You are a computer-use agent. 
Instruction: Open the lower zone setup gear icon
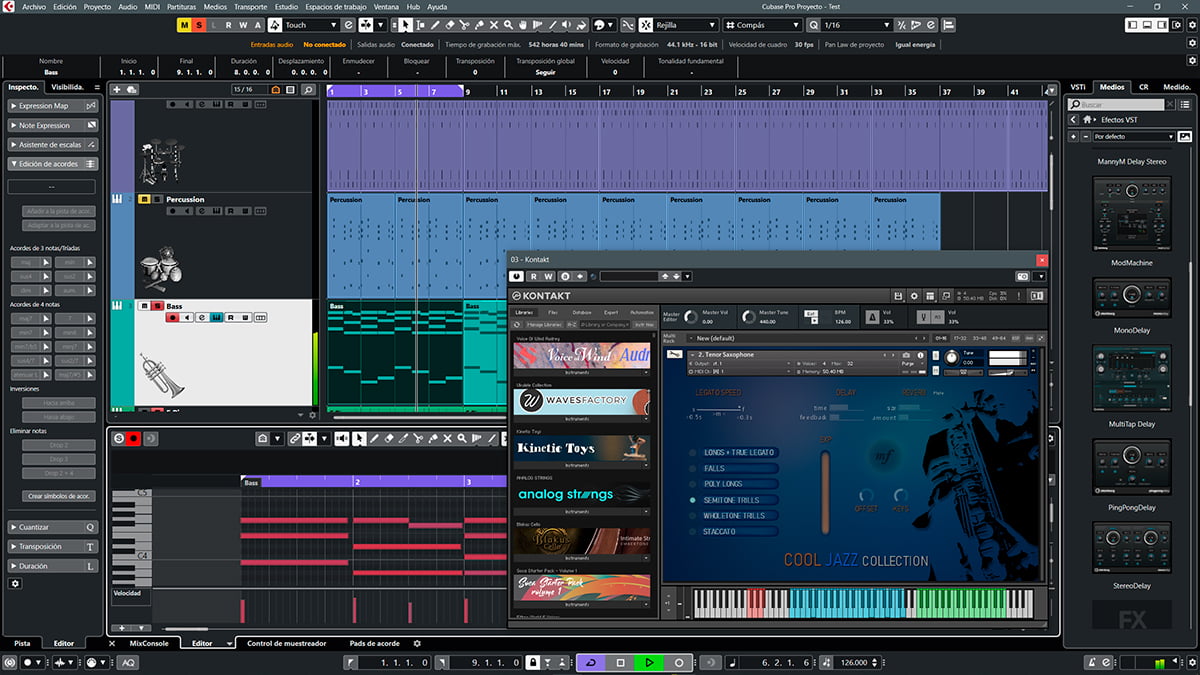click(x=417, y=644)
